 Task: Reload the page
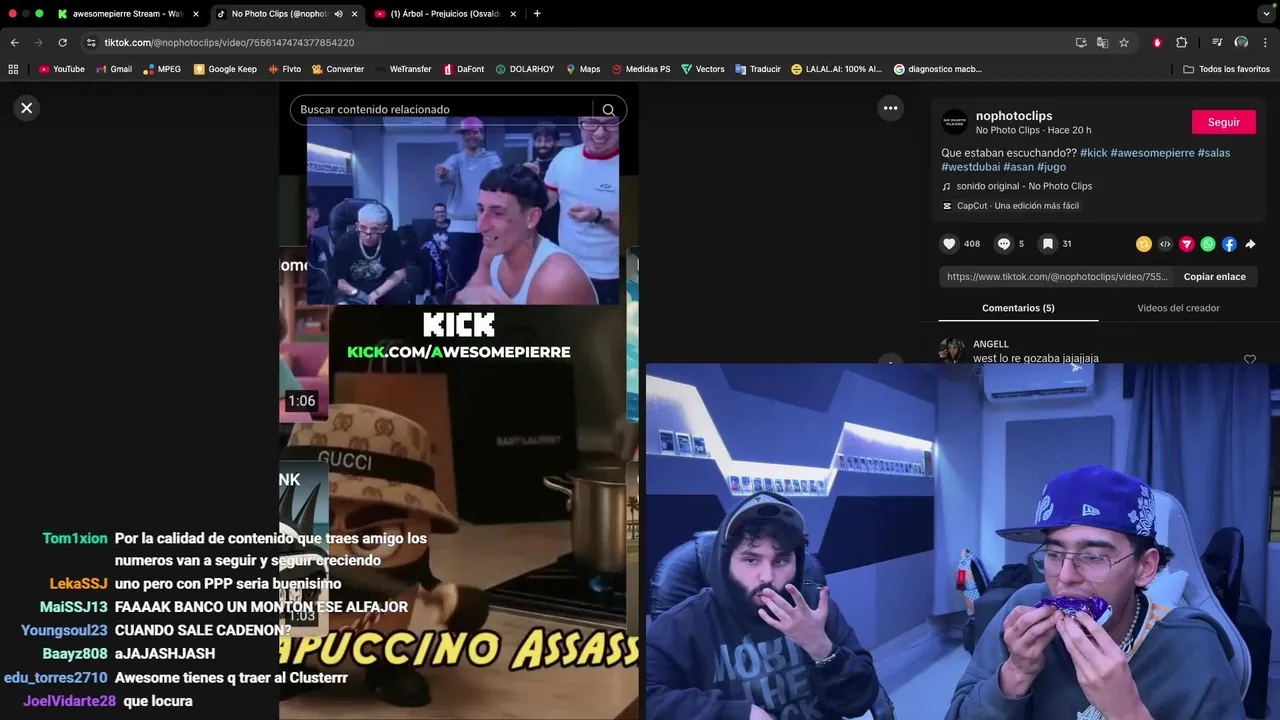click(x=62, y=43)
